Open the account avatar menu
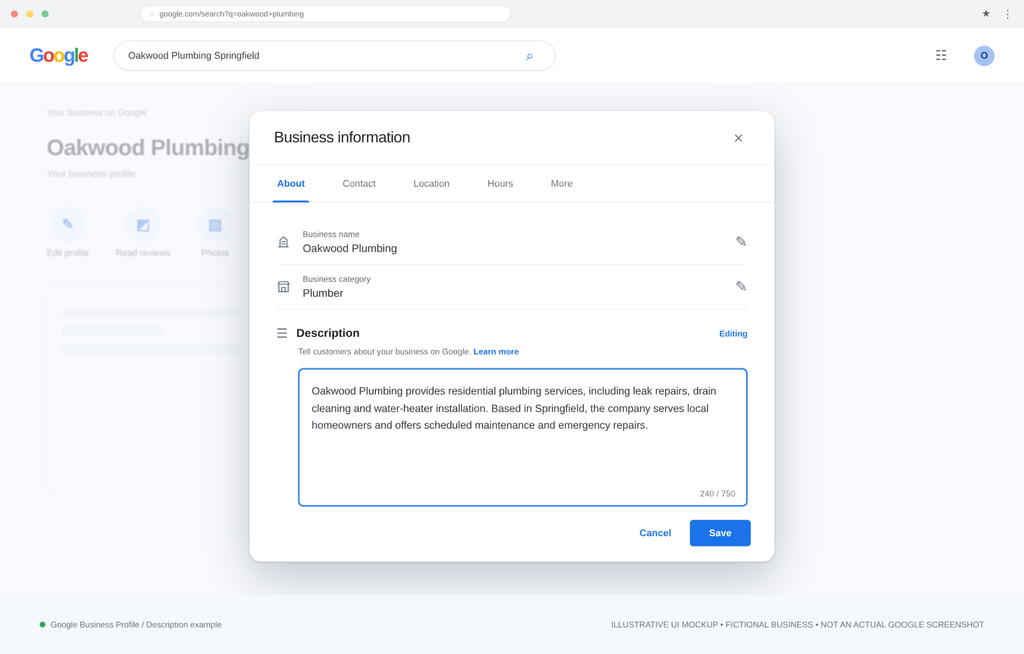 pyautogui.click(x=984, y=56)
